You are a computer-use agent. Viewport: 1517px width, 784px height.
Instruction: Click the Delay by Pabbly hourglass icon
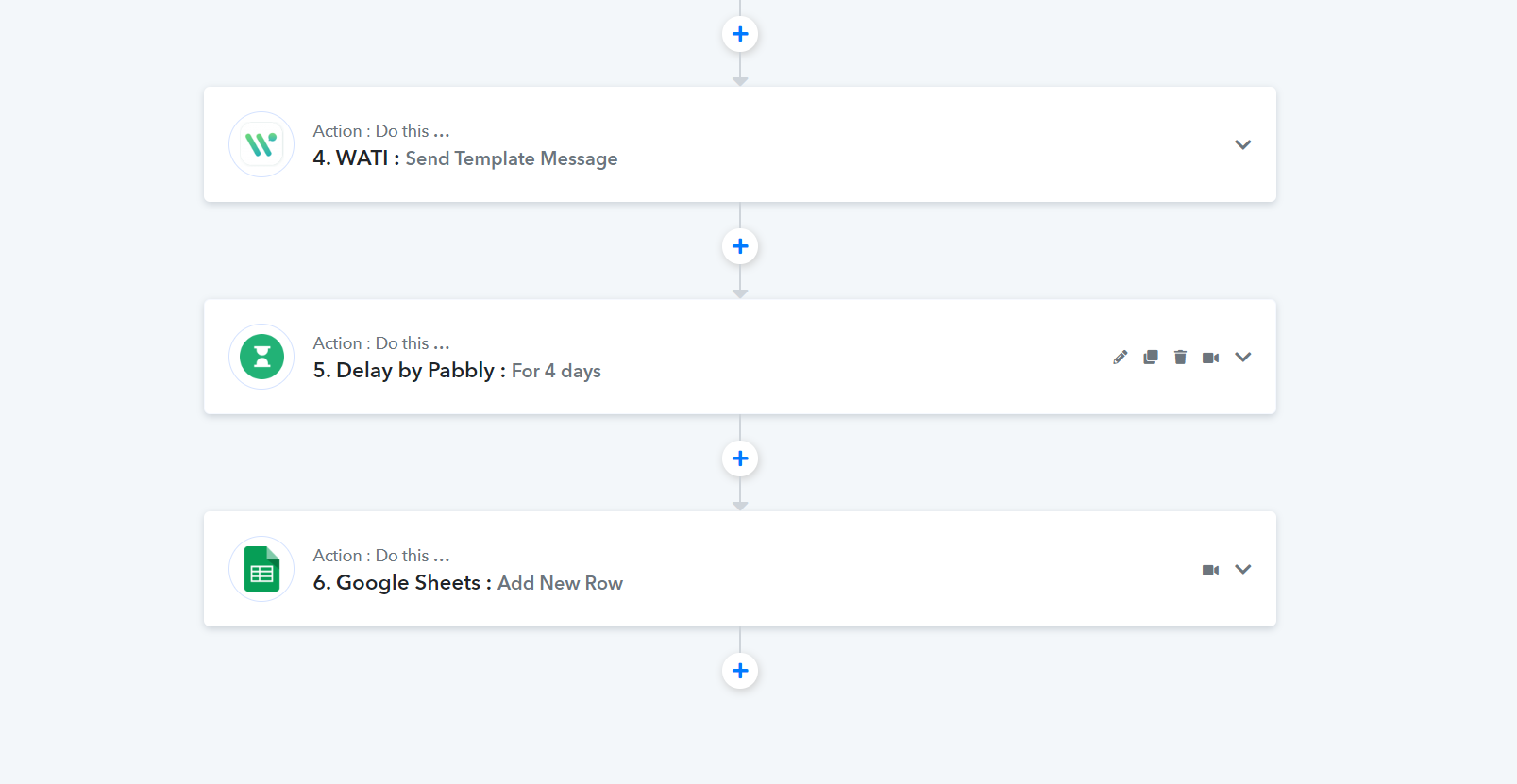click(x=261, y=357)
